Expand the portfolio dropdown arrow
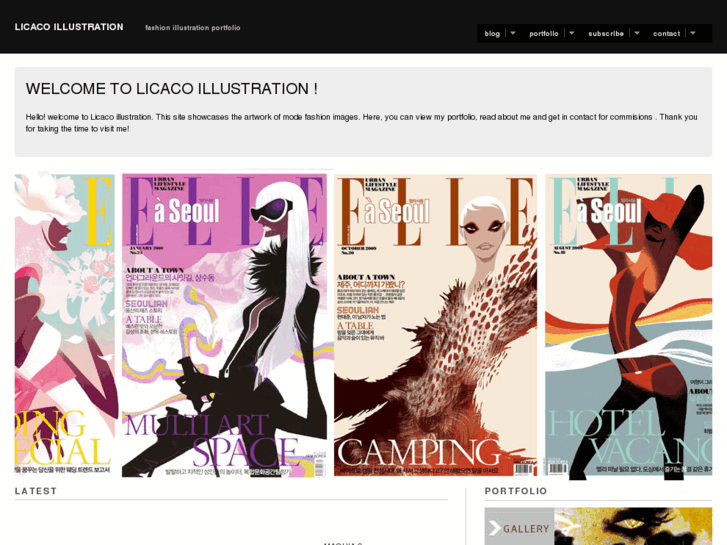The width and height of the screenshot is (727, 545). click(x=572, y=33)
